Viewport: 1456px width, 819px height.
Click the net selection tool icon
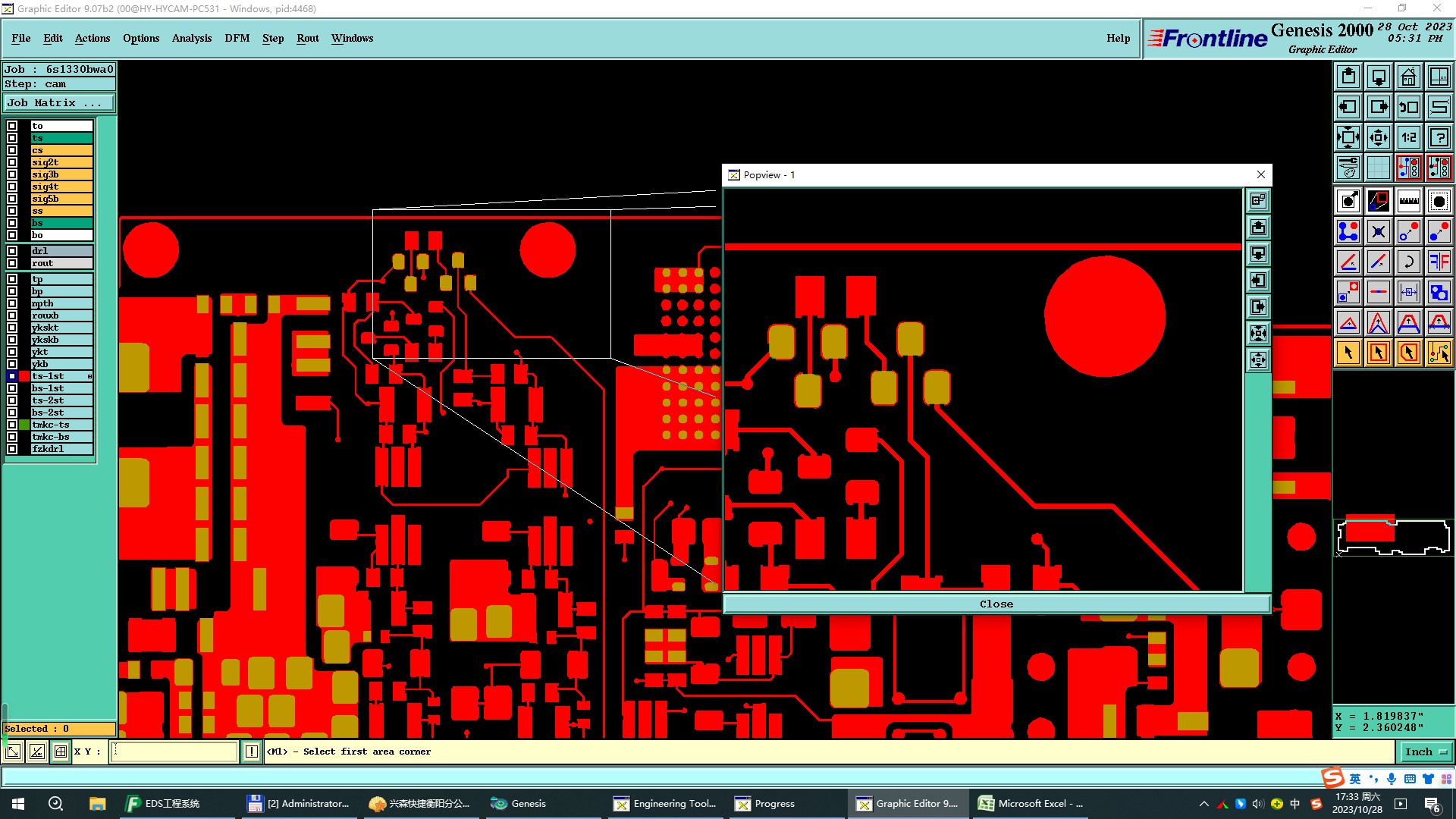(1439, 353)
